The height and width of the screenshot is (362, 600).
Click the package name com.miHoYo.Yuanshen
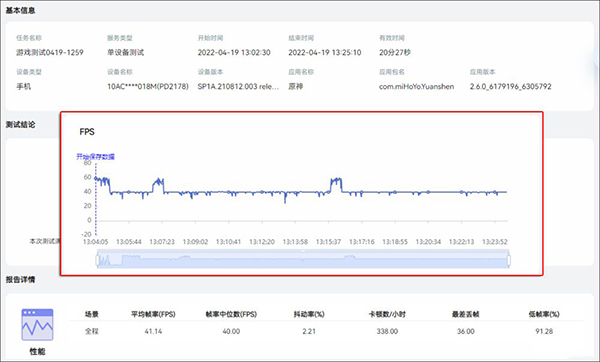click(416, 86)
